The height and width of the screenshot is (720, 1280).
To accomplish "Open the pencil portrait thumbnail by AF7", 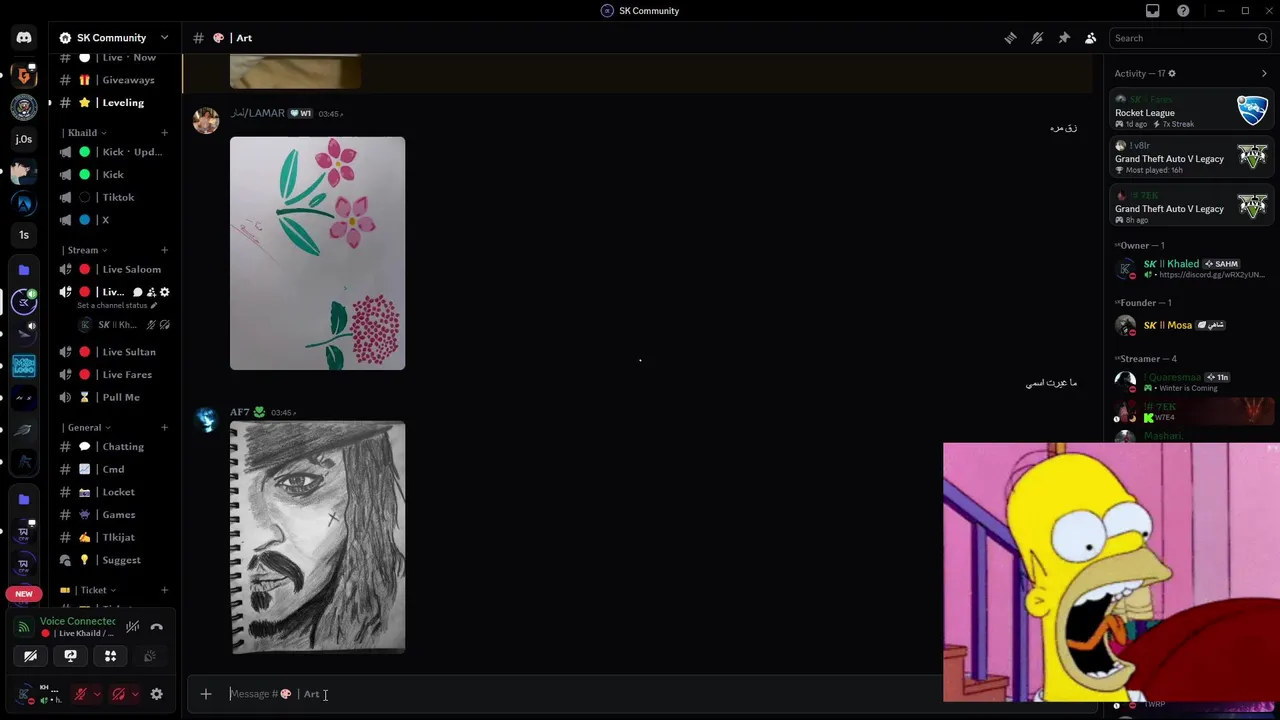I will [x=318, y=537].
